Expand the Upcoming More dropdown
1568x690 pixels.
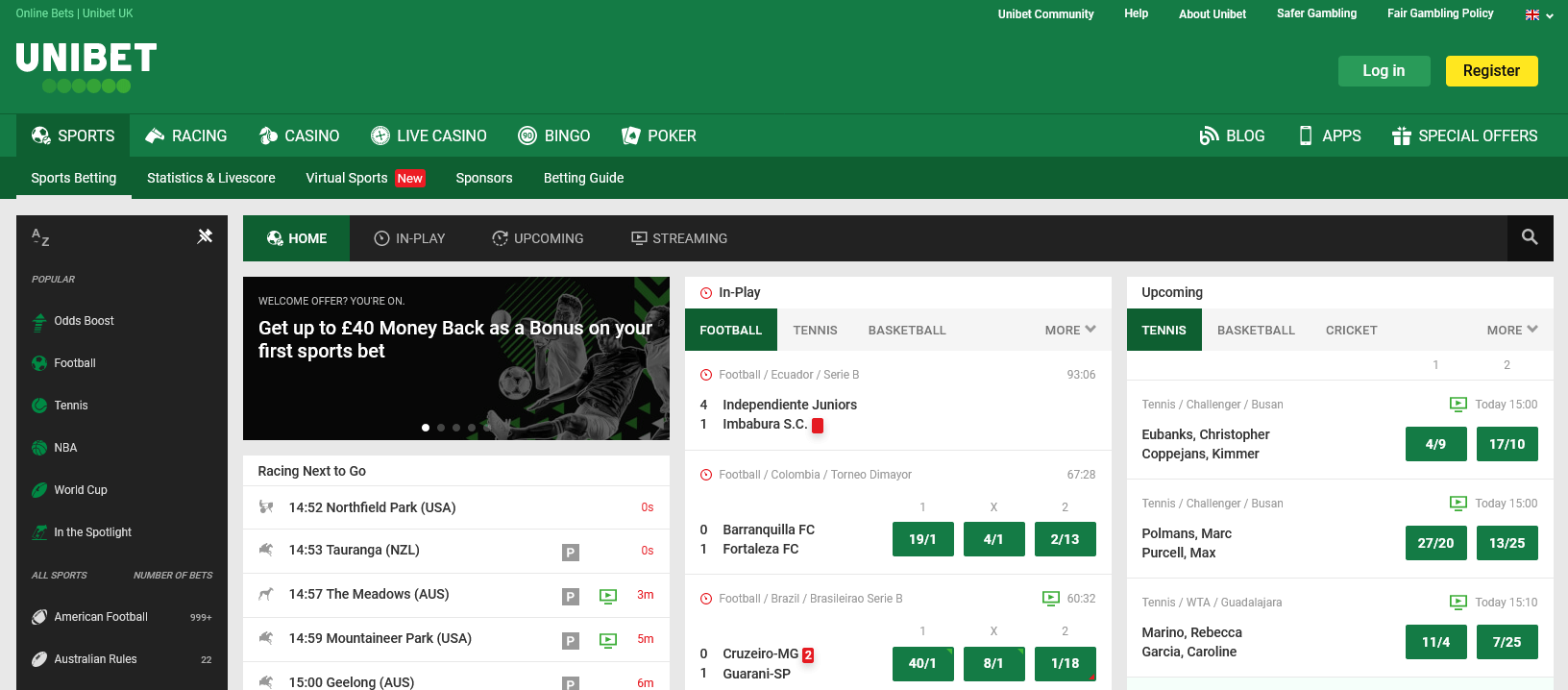point(1512,330)
